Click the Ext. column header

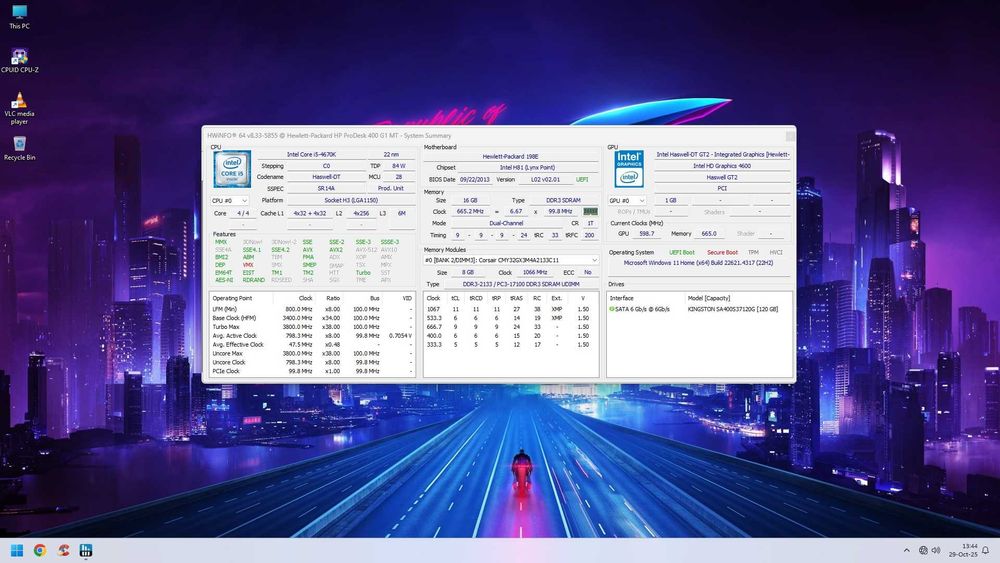point(557,298)
